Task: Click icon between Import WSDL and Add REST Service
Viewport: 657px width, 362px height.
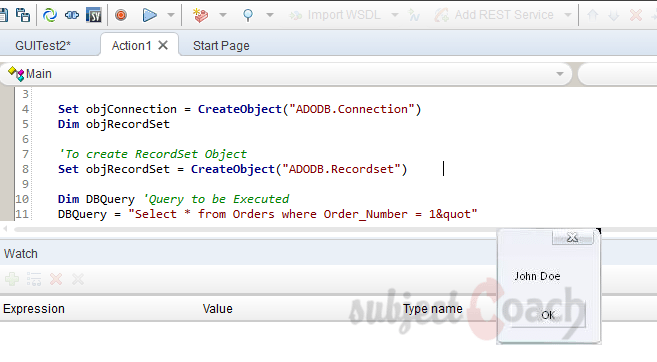Action: pos(414,16)
